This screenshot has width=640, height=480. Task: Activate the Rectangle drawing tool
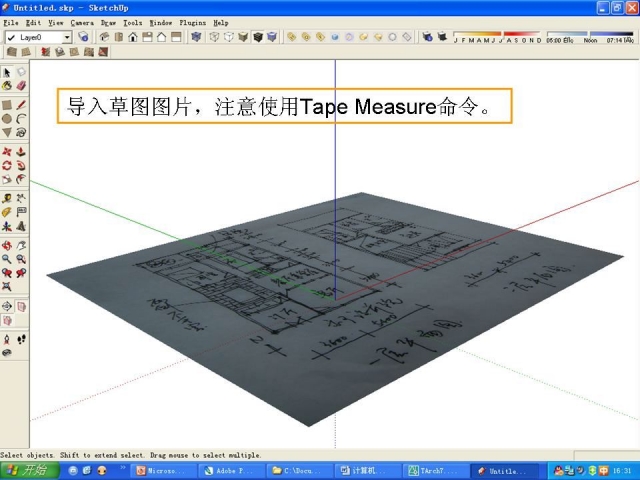point(7,105)
